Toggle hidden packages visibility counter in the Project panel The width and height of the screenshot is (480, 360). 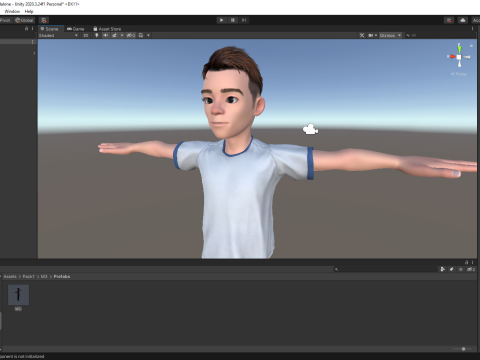tap(471, 269)
